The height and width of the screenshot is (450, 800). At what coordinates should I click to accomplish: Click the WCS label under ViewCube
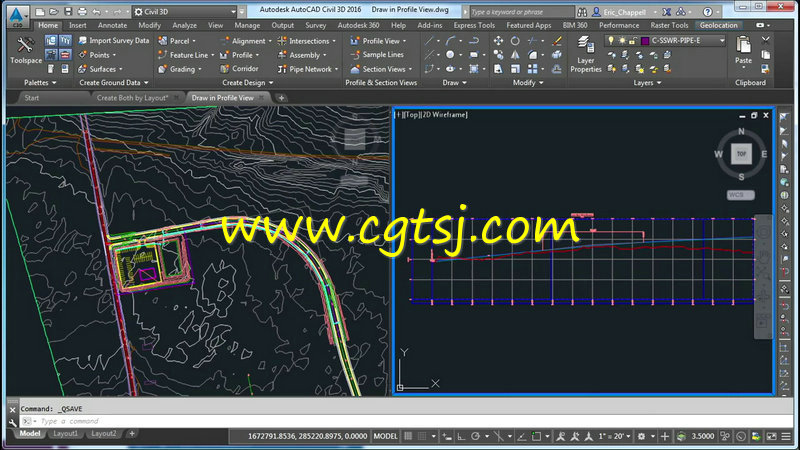tap(740, 195)
